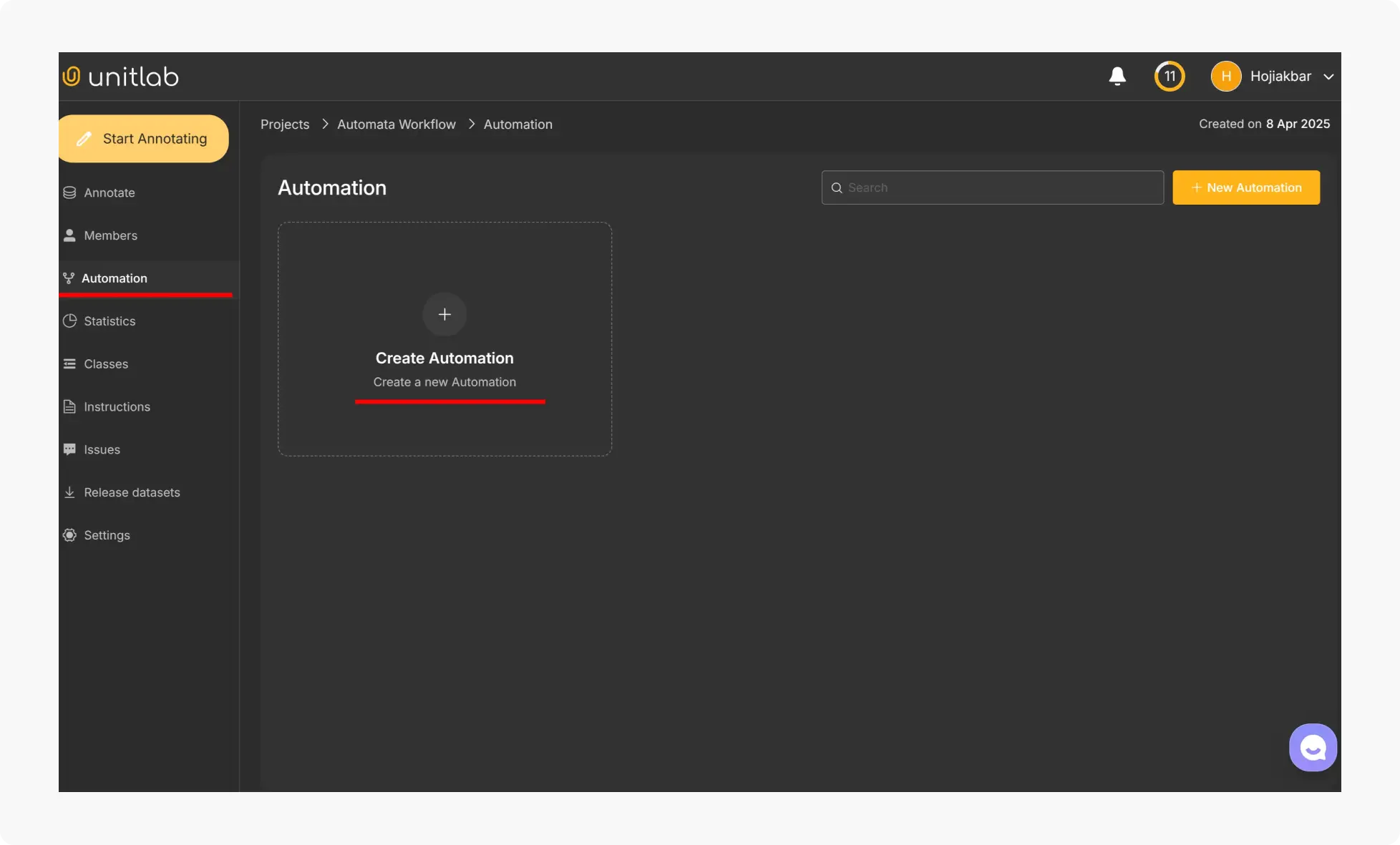Viewport: 1400px width, 845px height.
Task: Click the unitlab logo
Action: click(x=121, y=77)
